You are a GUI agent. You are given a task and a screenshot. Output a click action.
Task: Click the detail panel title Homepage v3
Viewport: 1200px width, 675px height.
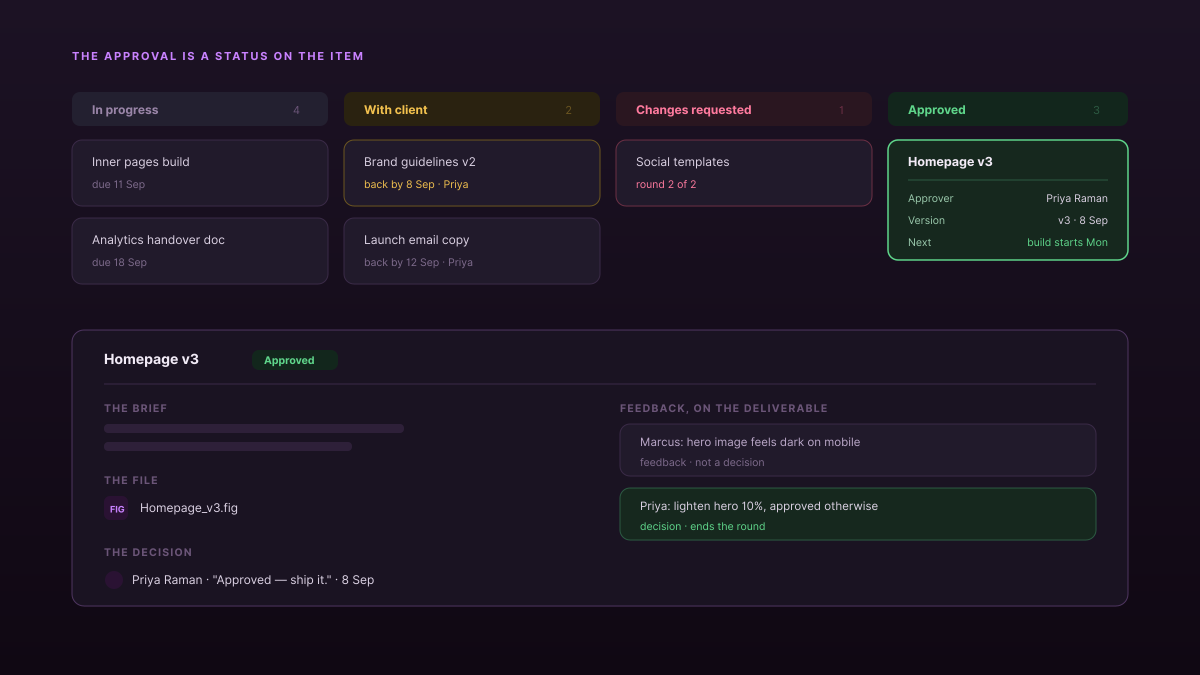coord(151,359)
